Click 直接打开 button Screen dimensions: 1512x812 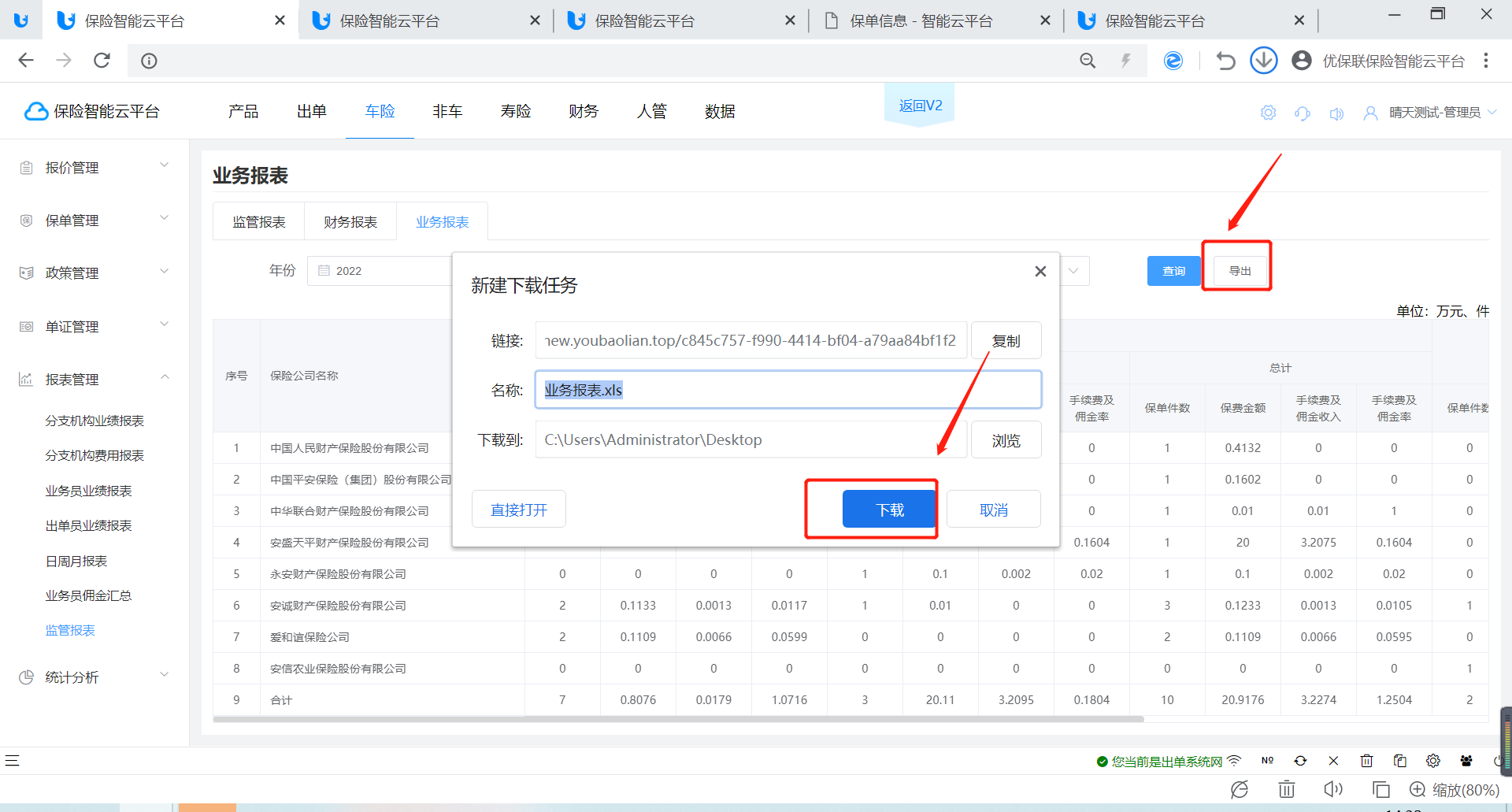[x=519, y=510]
